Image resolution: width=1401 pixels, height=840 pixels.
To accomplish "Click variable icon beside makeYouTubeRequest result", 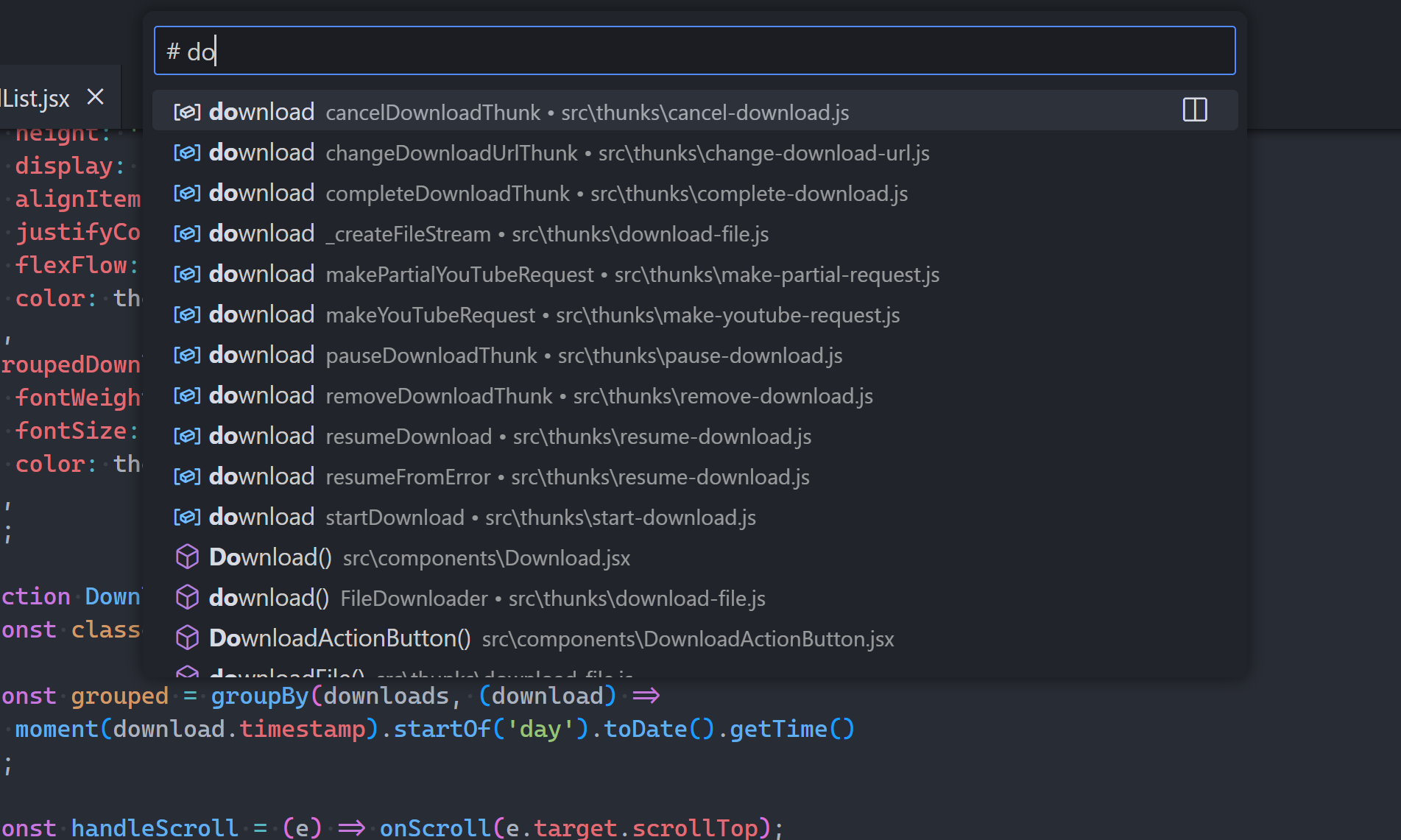I will (187, 314).
